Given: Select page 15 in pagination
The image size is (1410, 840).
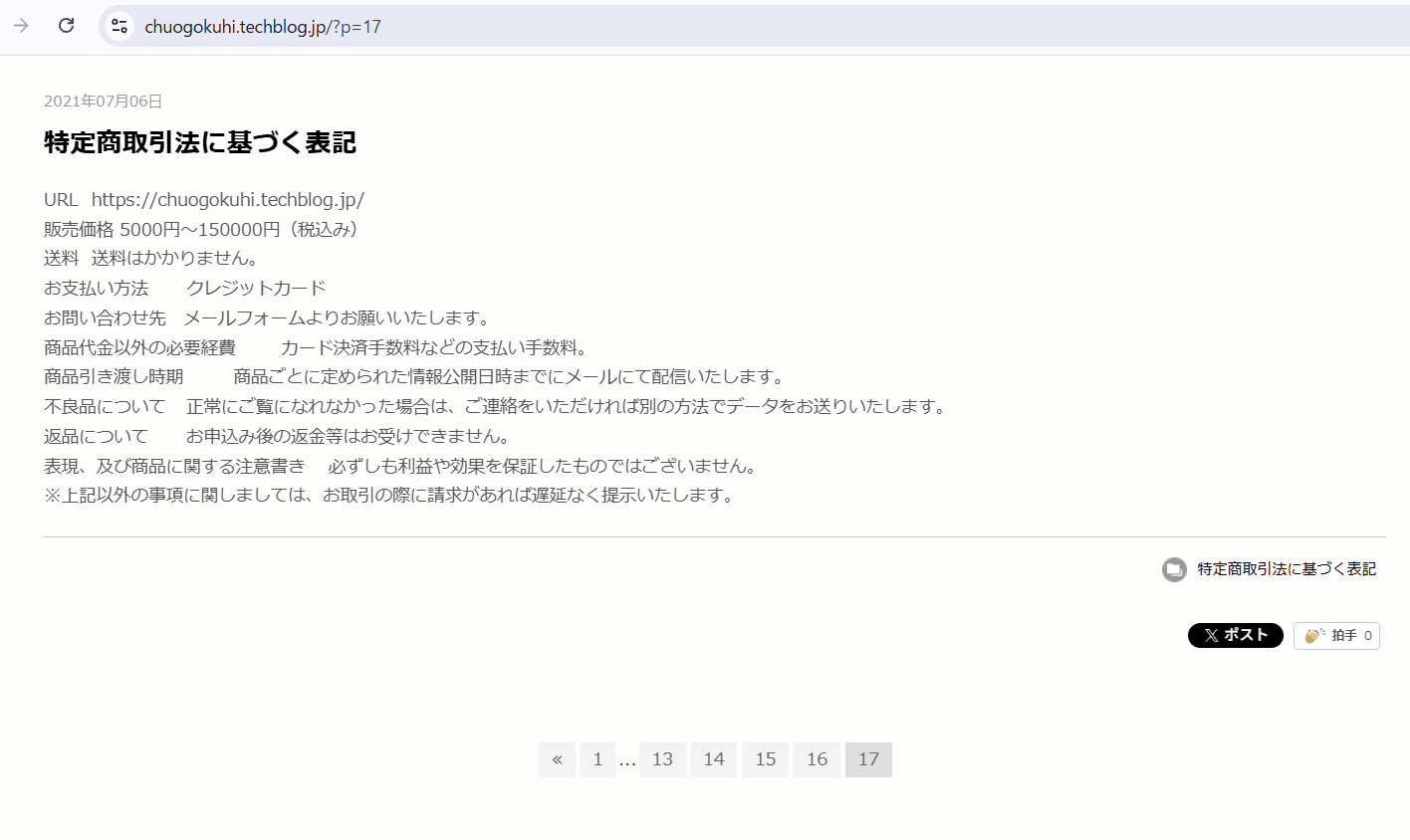Looking at the screenshot, I should [x=765, y=759].
